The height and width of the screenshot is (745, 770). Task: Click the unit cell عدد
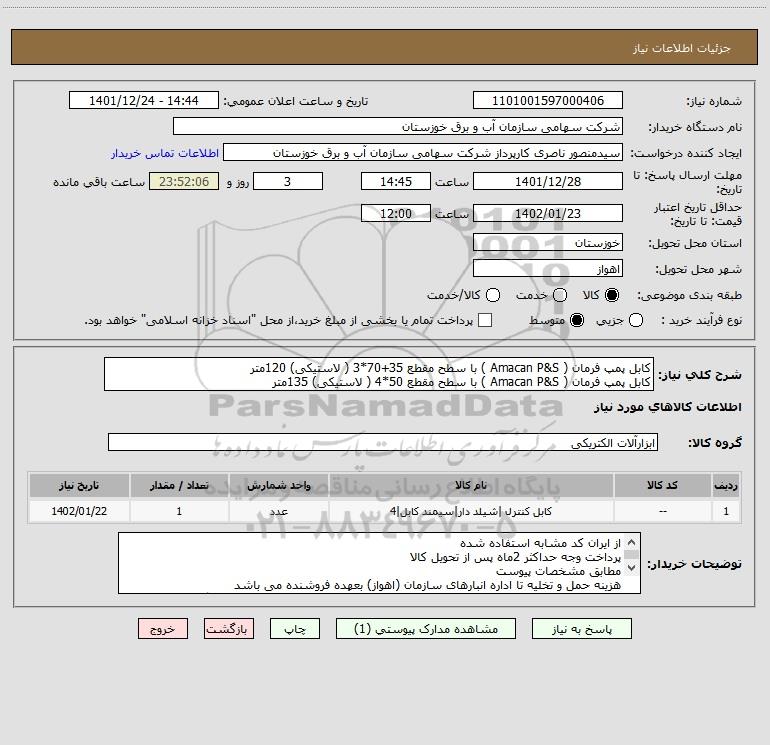coord(278,511)
